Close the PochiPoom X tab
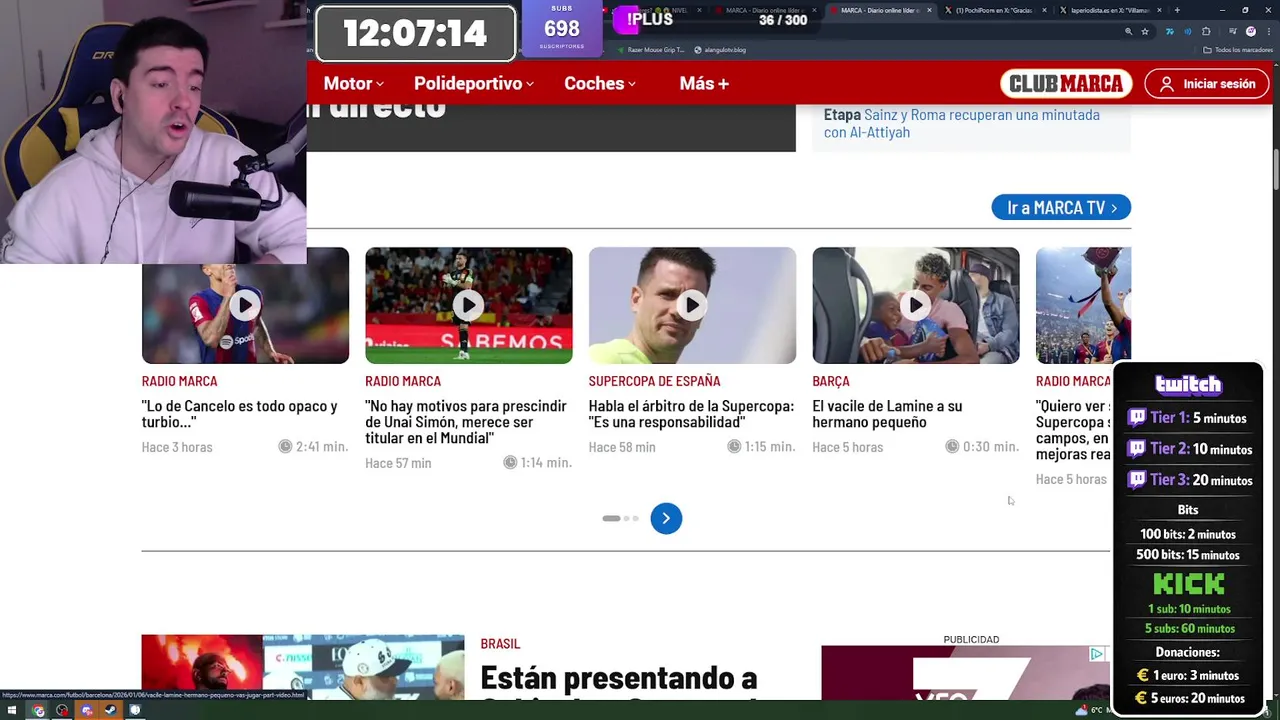The height and width of the screenshot is (720, 1280). [1044, 10]
